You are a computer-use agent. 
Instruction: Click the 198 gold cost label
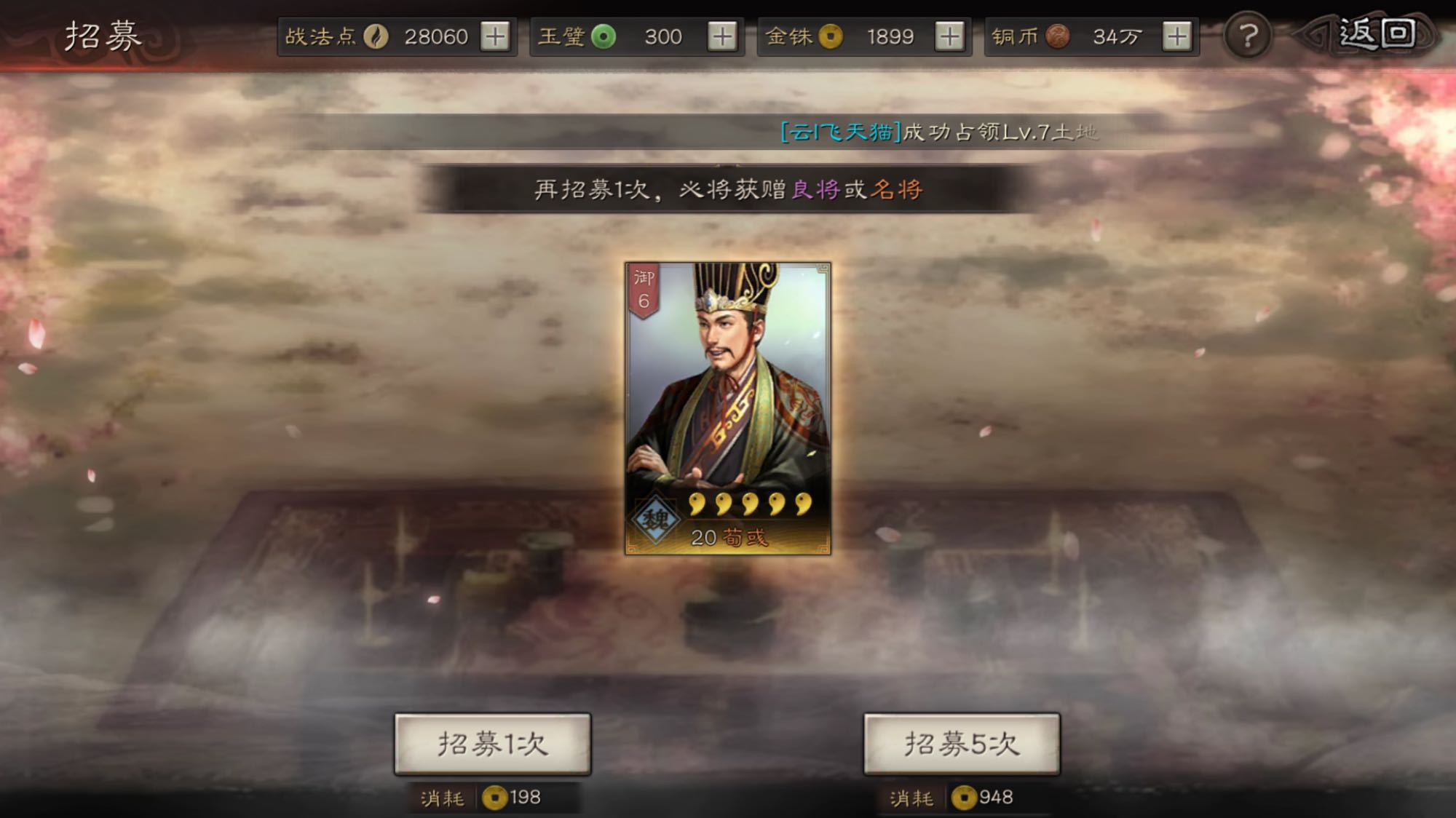(513, 798)
